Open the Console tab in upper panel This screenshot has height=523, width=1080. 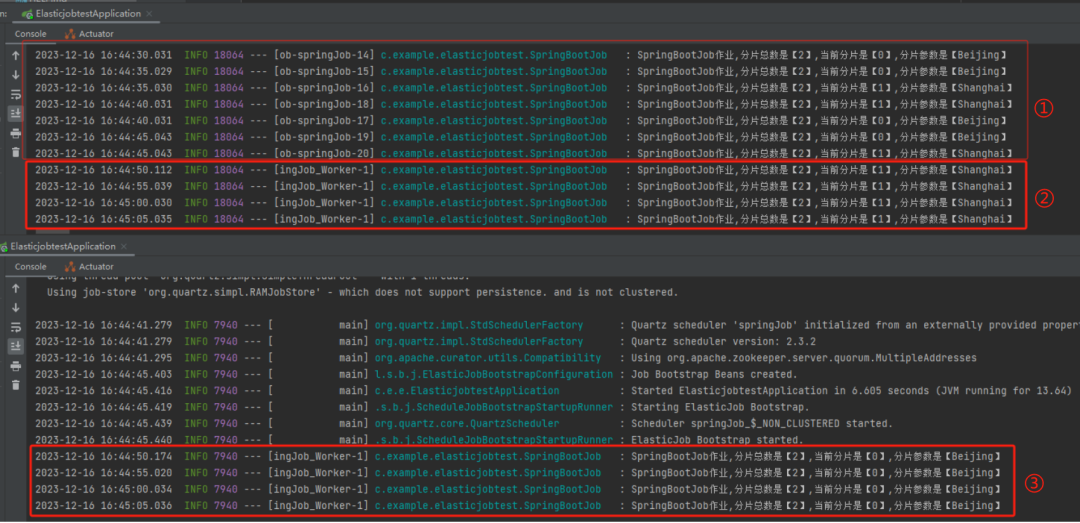(31, 33)
